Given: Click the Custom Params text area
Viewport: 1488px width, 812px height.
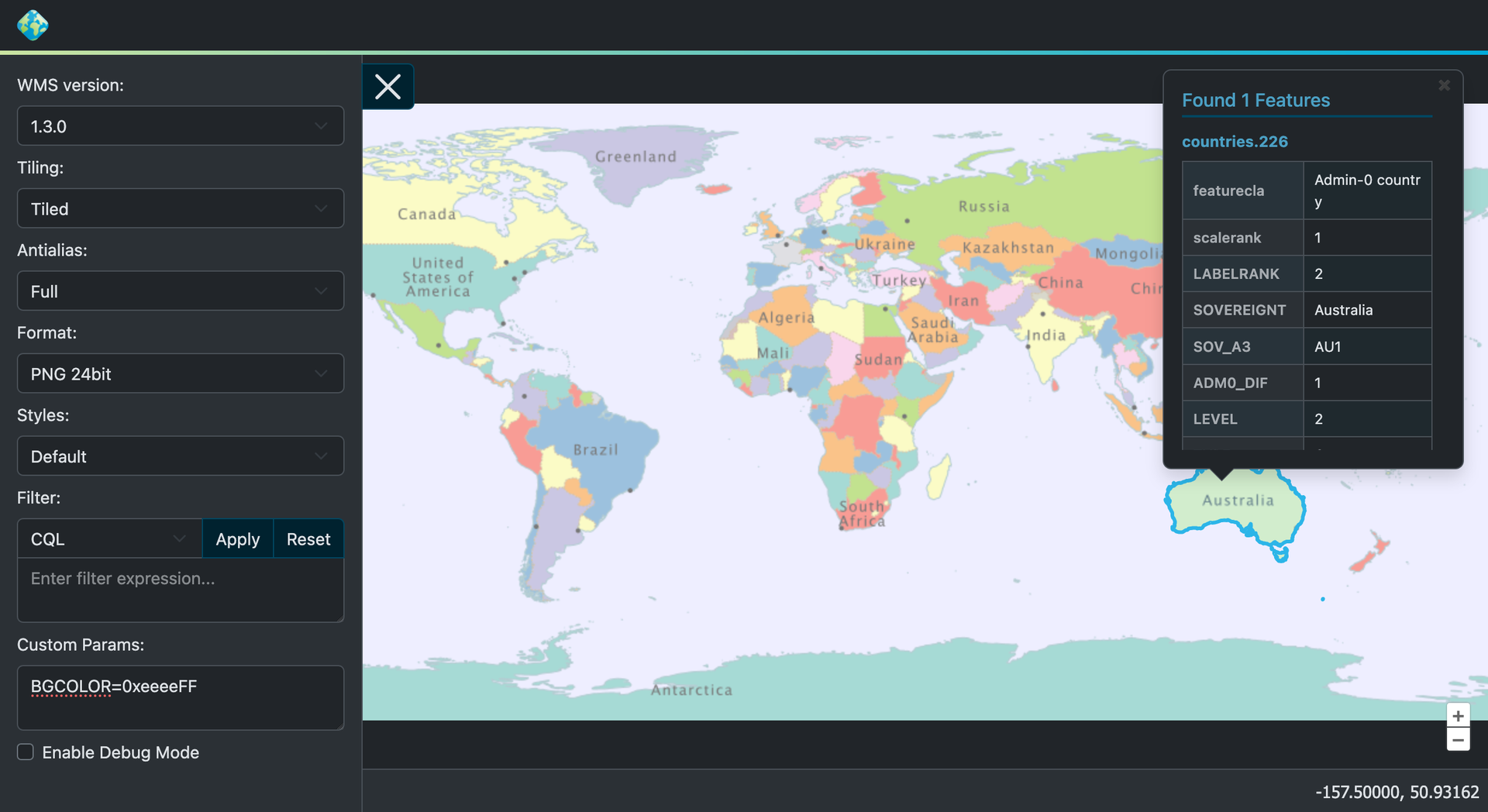Looking at the screenshot, I should click(181, 697).
